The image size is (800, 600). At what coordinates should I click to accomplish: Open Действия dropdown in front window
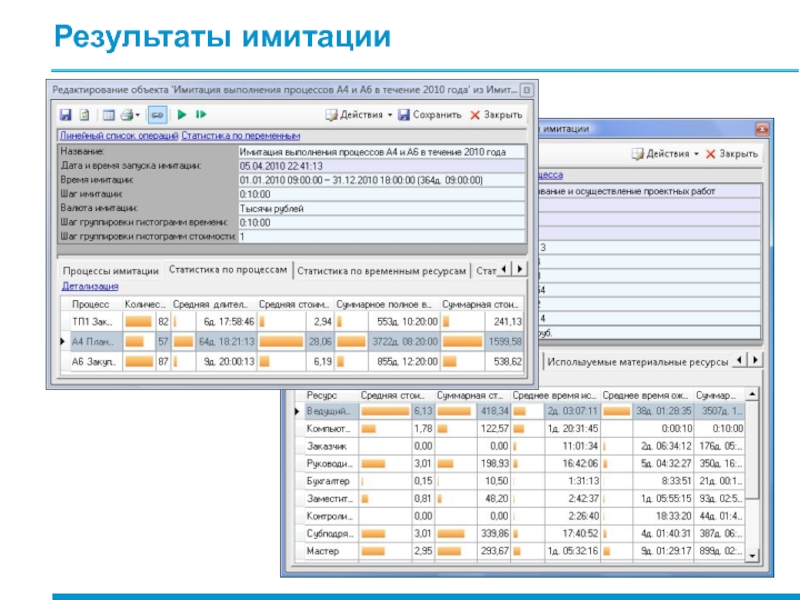pos(360,115)
